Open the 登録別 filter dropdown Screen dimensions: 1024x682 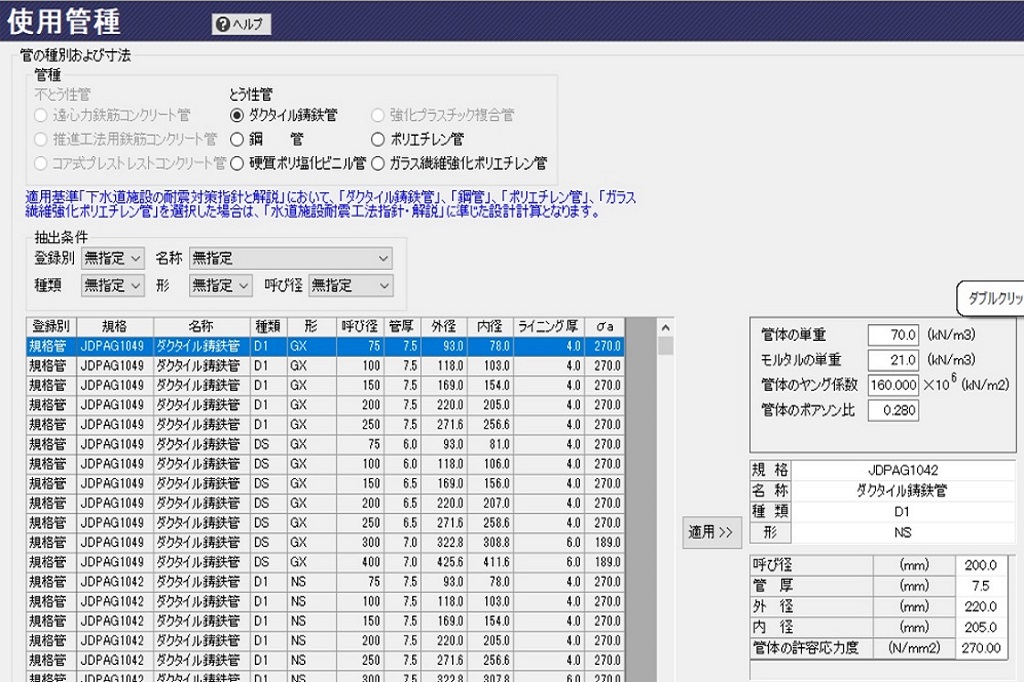[x=112, y=258]
